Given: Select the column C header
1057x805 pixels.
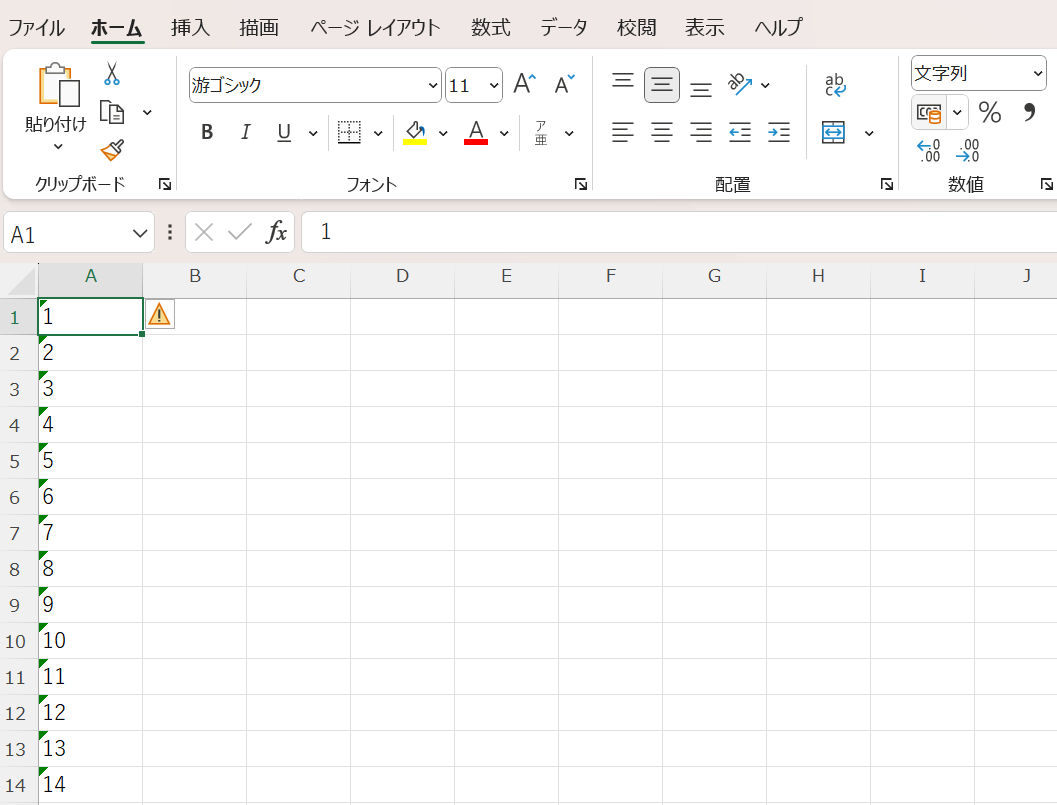Looking at the screenshot, I should point(298,276).
